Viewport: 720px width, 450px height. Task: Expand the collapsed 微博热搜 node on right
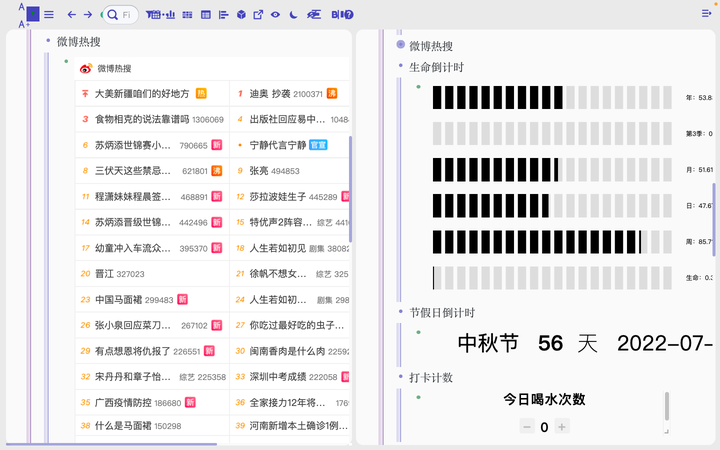(400, 45)
